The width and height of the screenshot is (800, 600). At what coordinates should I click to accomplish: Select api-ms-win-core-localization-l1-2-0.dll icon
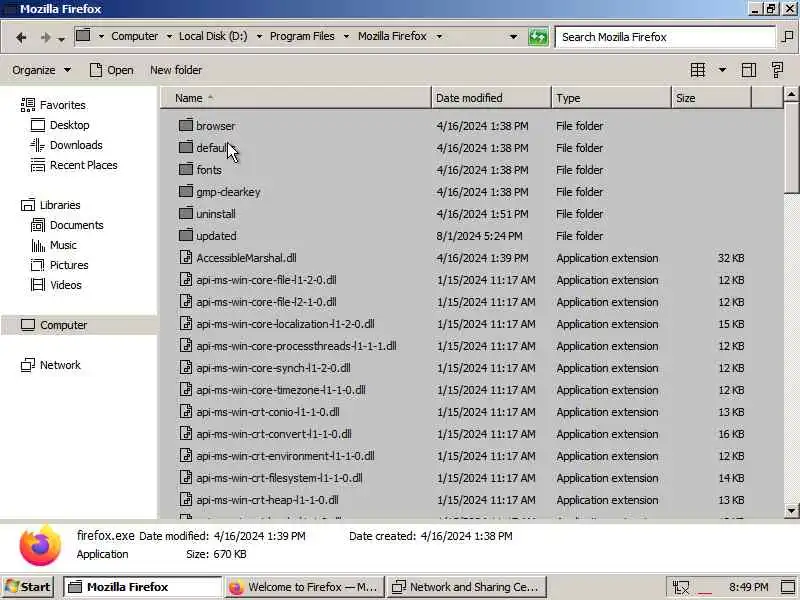[x=186, y=323]
